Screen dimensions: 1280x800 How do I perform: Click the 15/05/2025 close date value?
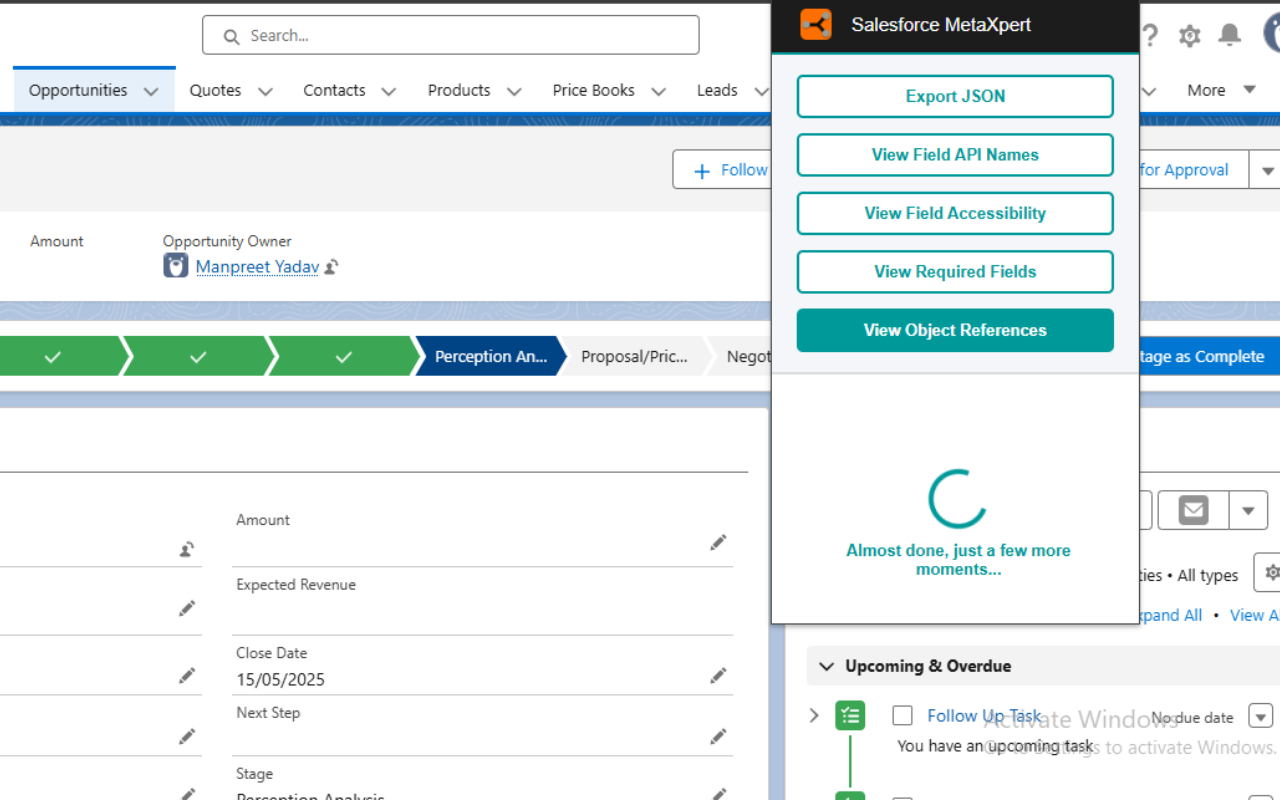click(x=280, y=680)
